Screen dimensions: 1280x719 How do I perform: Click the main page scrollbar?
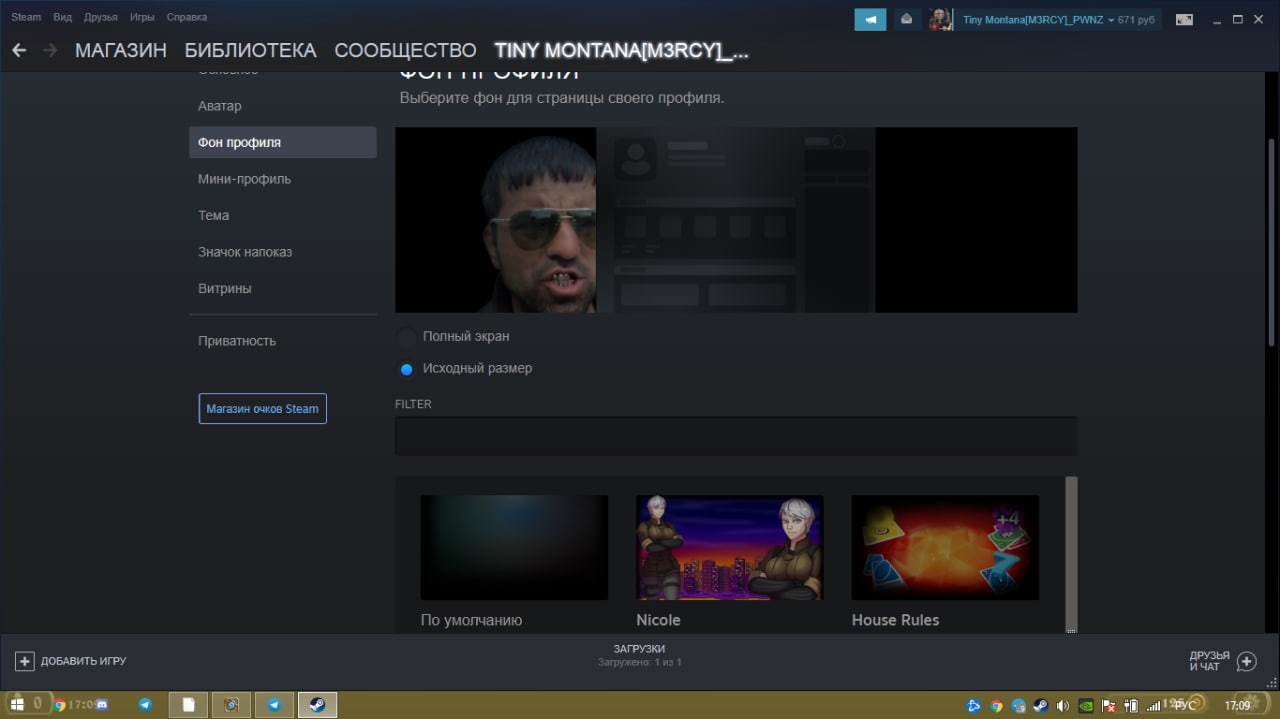(1272, 243)
